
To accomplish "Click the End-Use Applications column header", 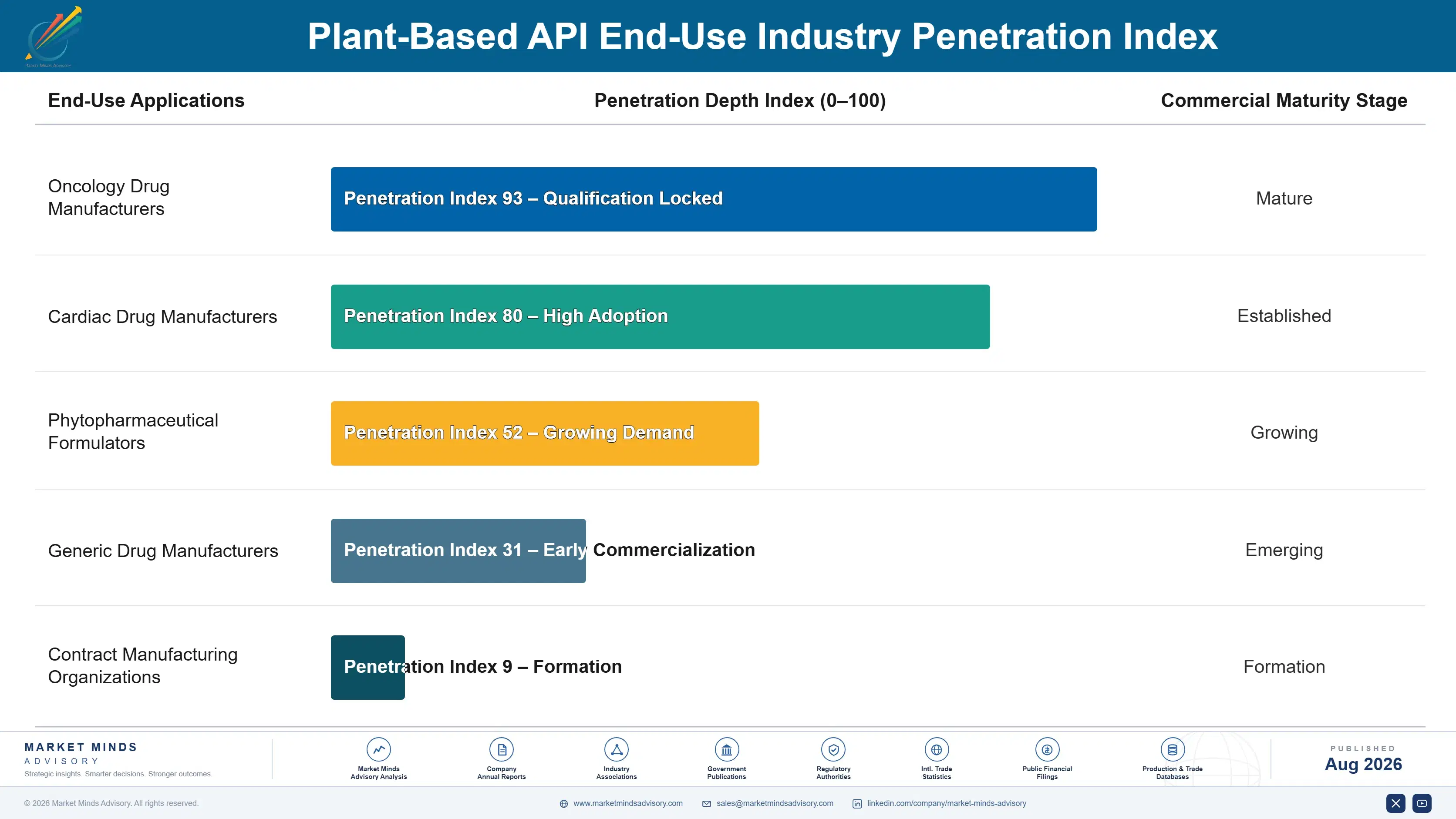I will pos(146,101).
